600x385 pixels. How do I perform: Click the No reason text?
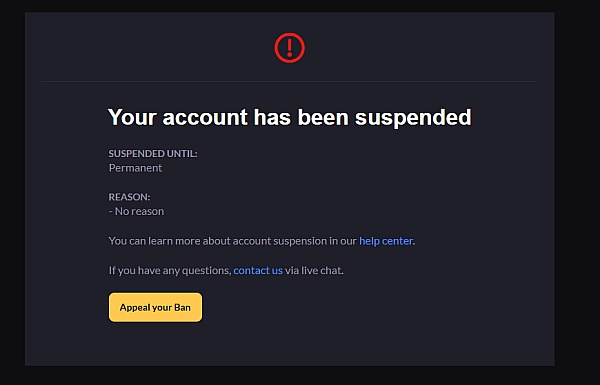click(139, 211)
